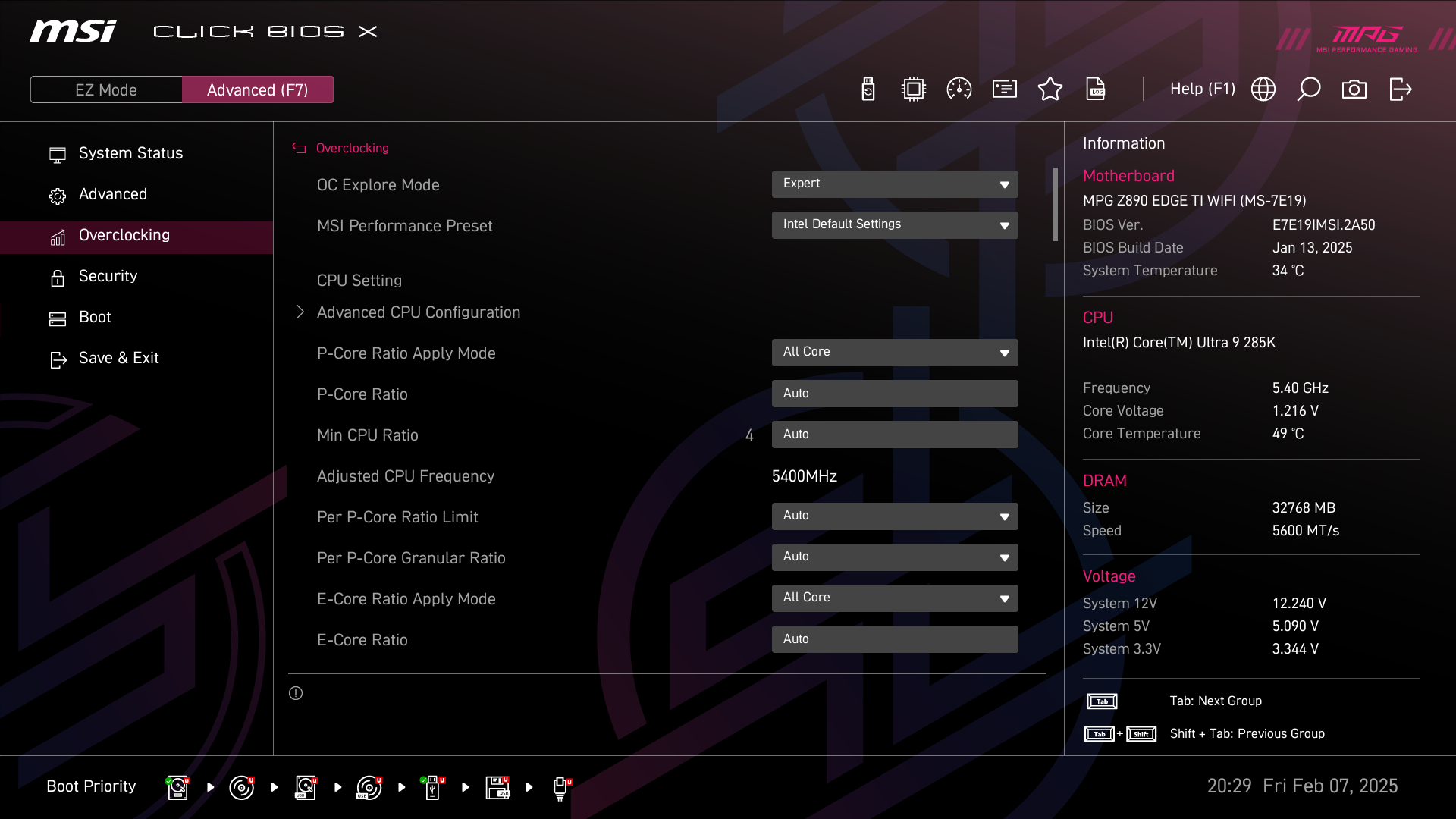Click Help (F1) button
Image resolution: width=1456 pixels, height=819 pixels.
click(1202, 89)
